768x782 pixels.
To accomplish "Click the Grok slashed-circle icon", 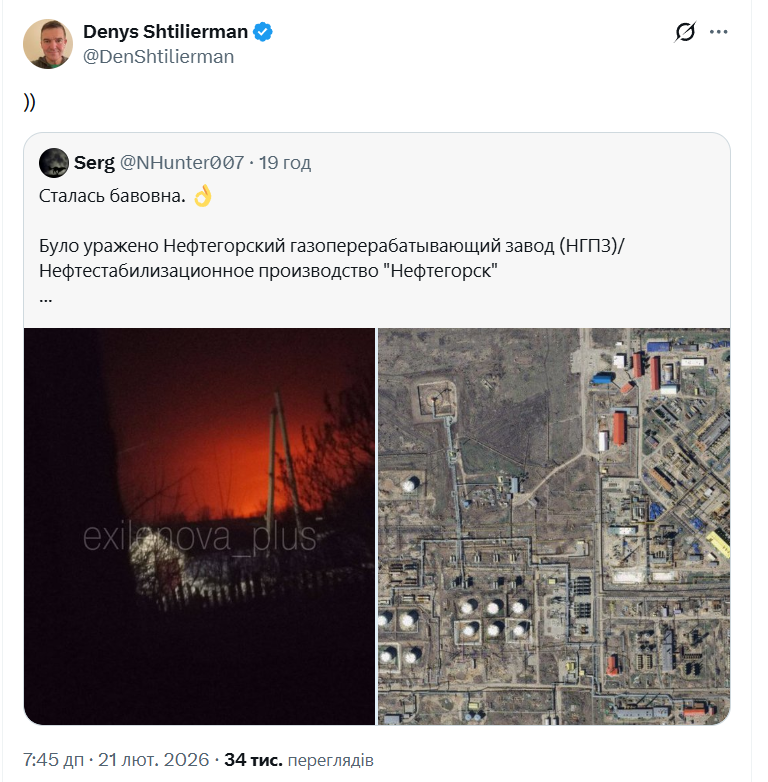I will [x=684, y=32].
